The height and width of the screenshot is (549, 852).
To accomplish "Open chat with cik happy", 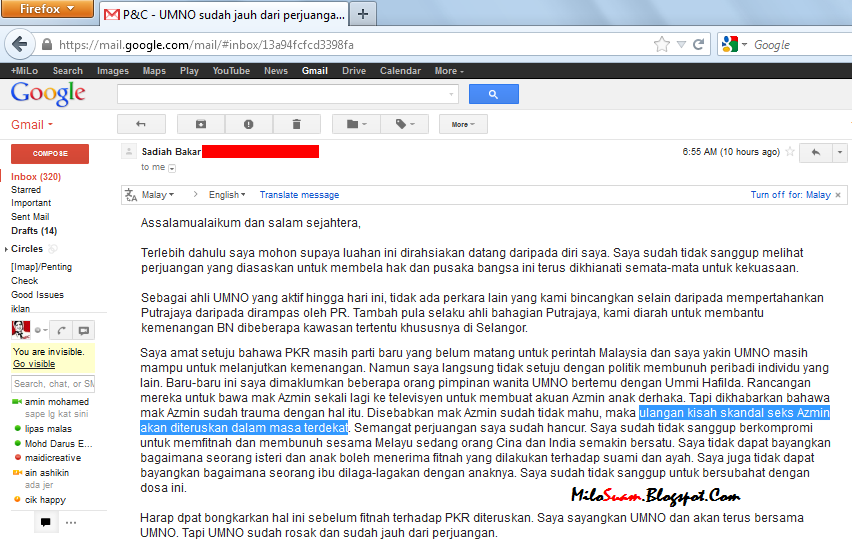I will point(45,500).
